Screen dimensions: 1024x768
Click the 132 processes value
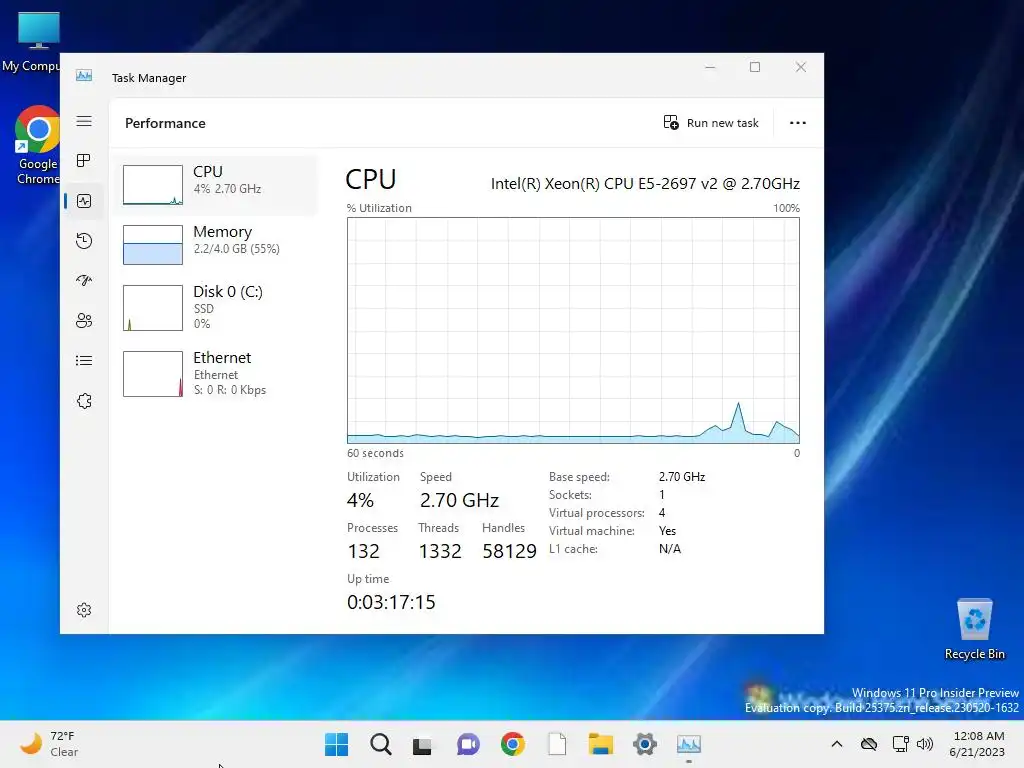(x=363, y=551)
